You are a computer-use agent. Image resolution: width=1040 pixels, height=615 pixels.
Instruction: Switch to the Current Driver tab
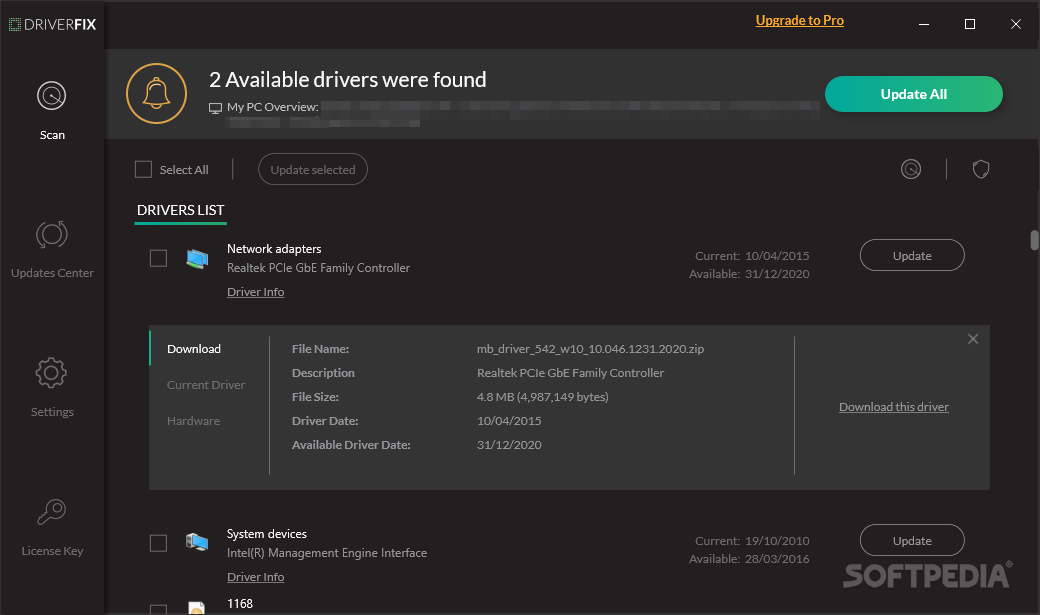point(206,385)
